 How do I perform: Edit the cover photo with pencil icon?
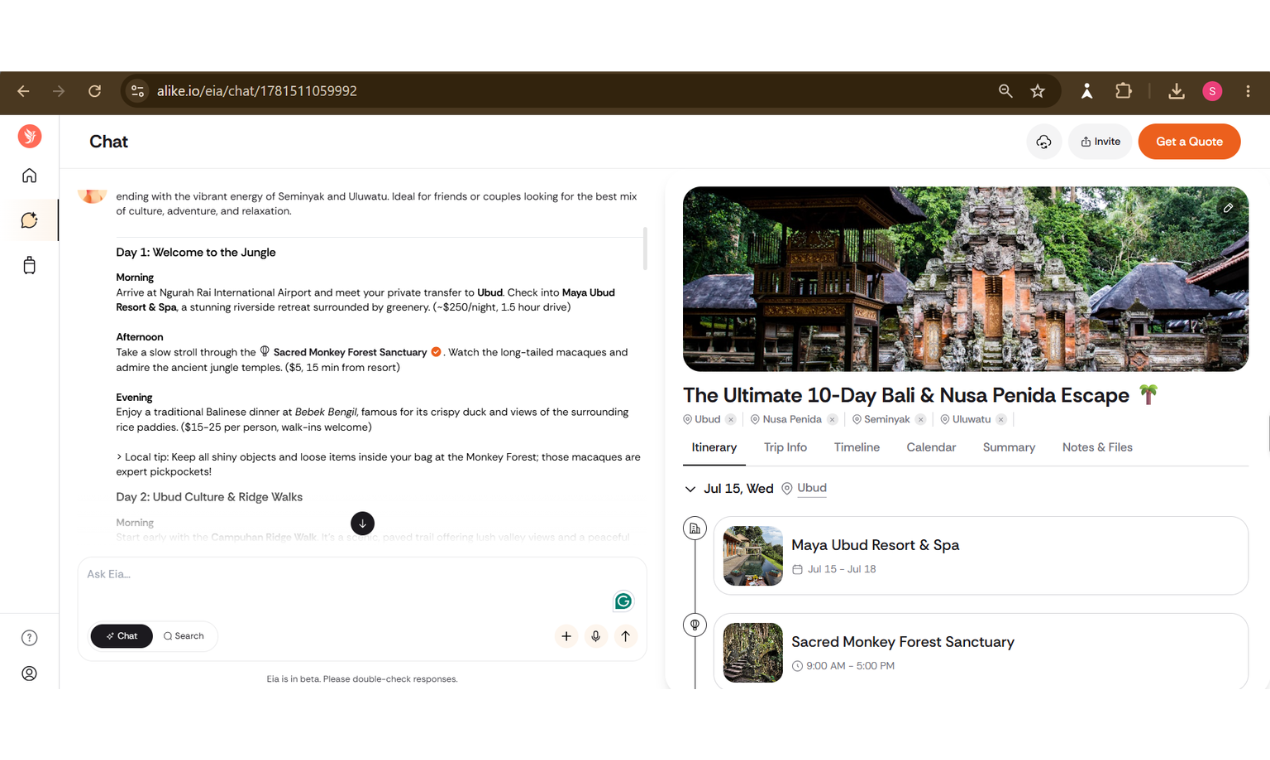coord(1228,208)
